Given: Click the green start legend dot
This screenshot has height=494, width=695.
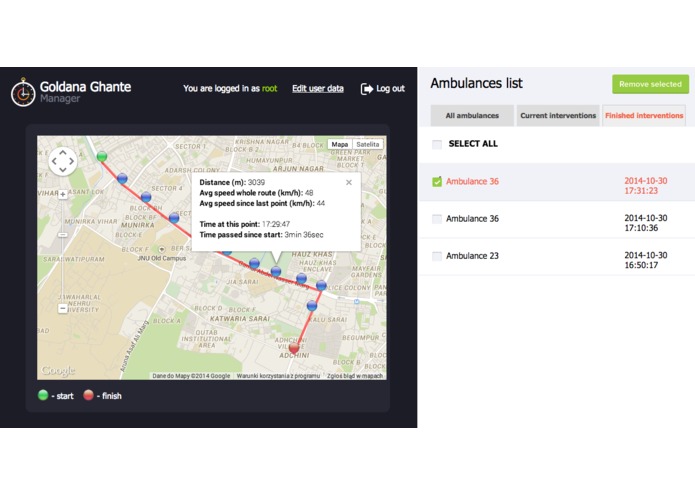Looking at the screenshot, I should [43, 395].
